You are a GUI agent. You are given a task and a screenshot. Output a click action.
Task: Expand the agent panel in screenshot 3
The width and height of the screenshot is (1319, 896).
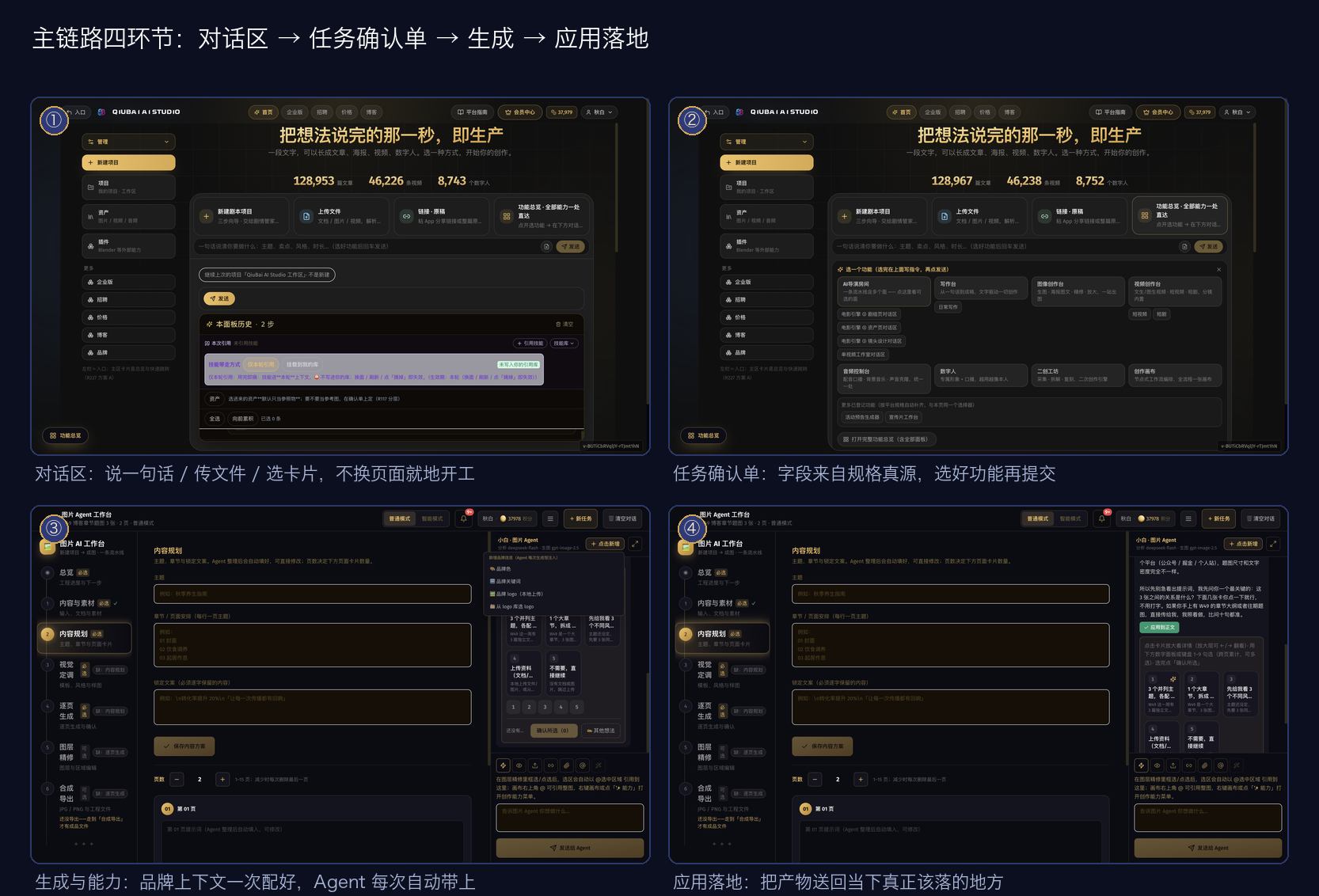click(x=635, y=544)
